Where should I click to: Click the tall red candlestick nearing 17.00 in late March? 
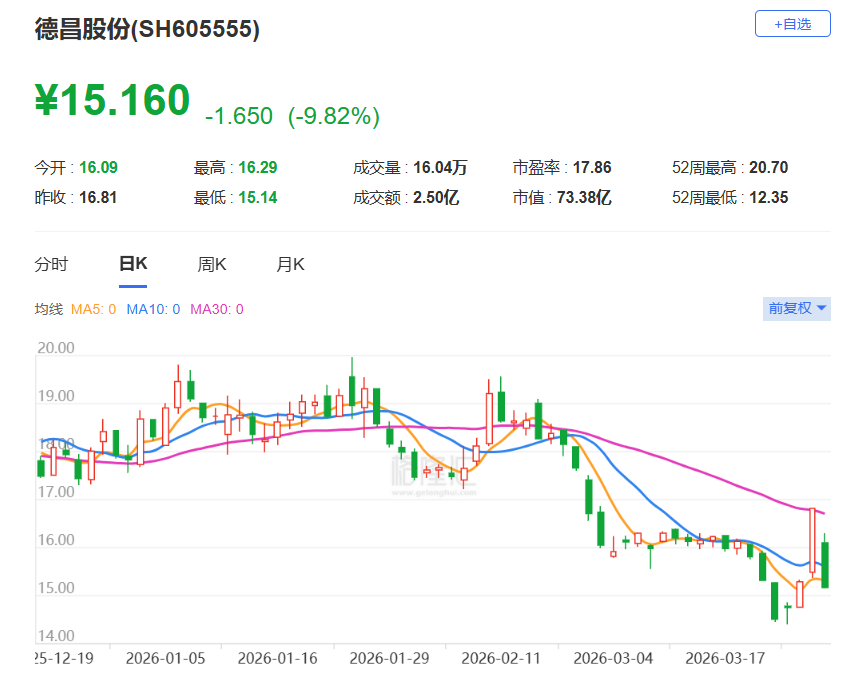click(812, 541)
